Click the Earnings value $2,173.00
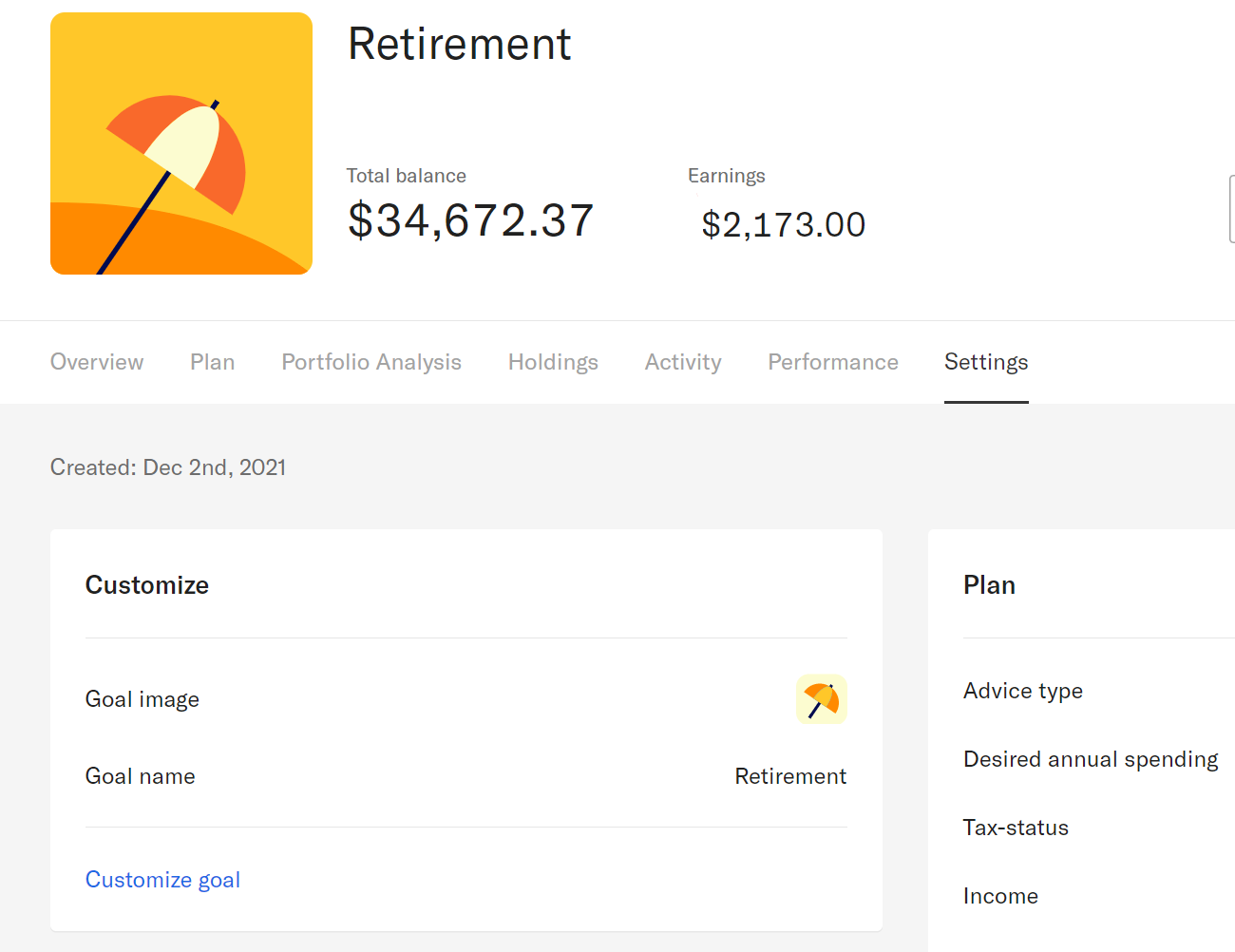This screenshot has height=952, width=1235. [783, 224]
